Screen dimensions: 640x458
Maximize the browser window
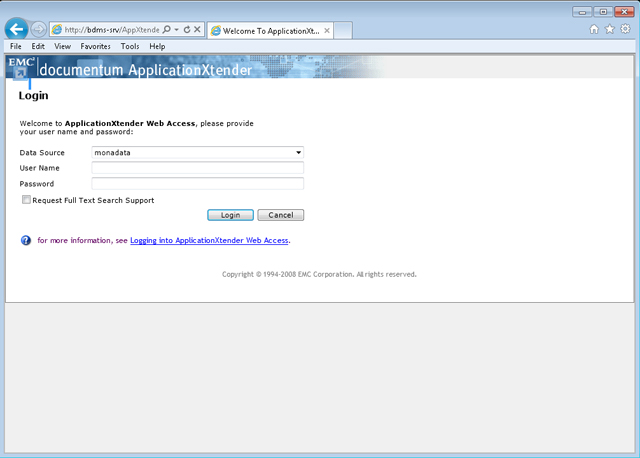point(603,12)
